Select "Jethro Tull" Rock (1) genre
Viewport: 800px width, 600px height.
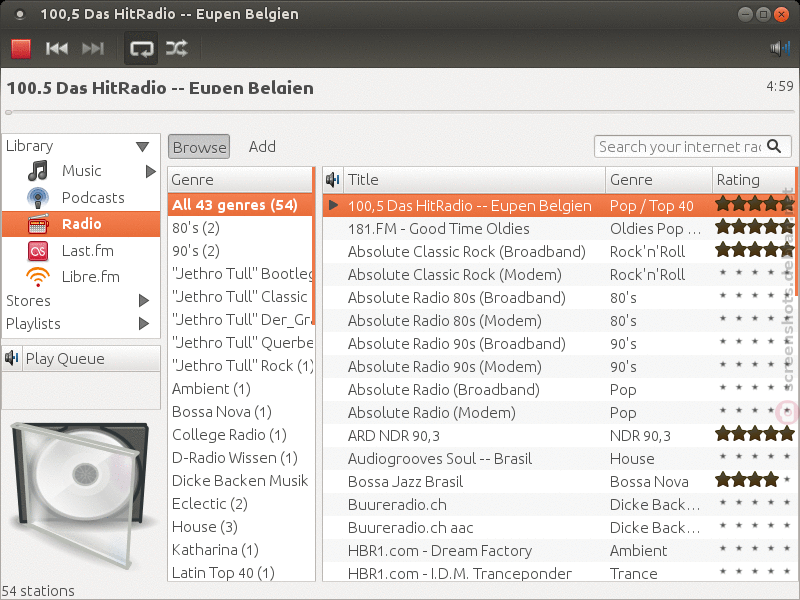click(240, 366)
